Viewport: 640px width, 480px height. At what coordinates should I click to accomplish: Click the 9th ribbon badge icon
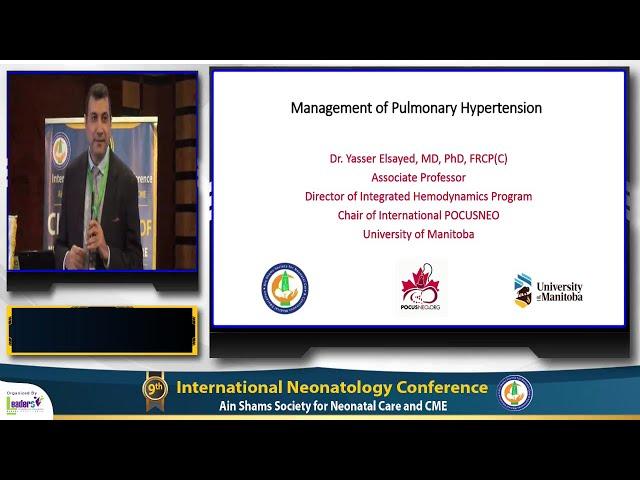point(155,391)
